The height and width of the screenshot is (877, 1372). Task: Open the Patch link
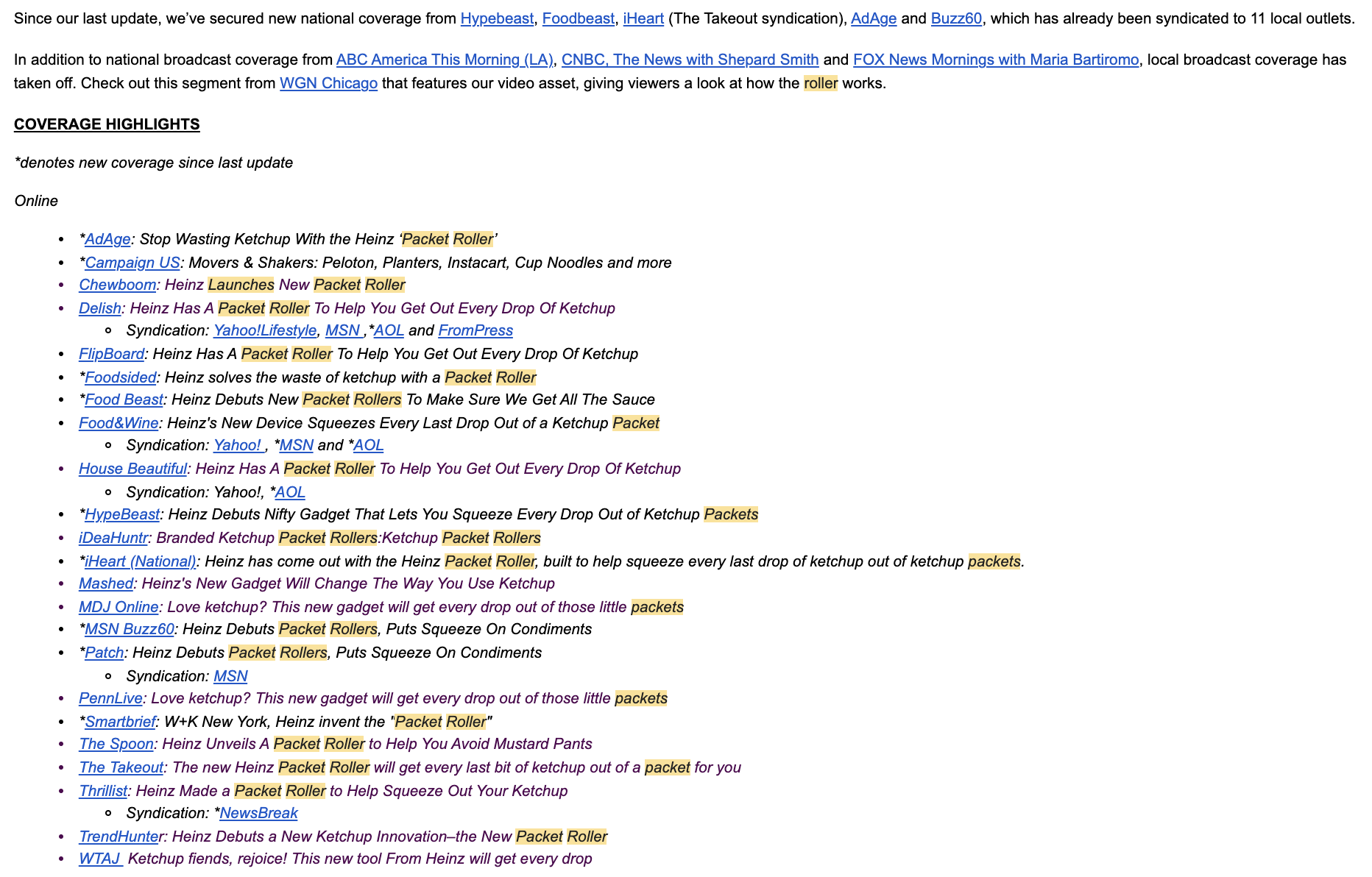pos(105,653)
